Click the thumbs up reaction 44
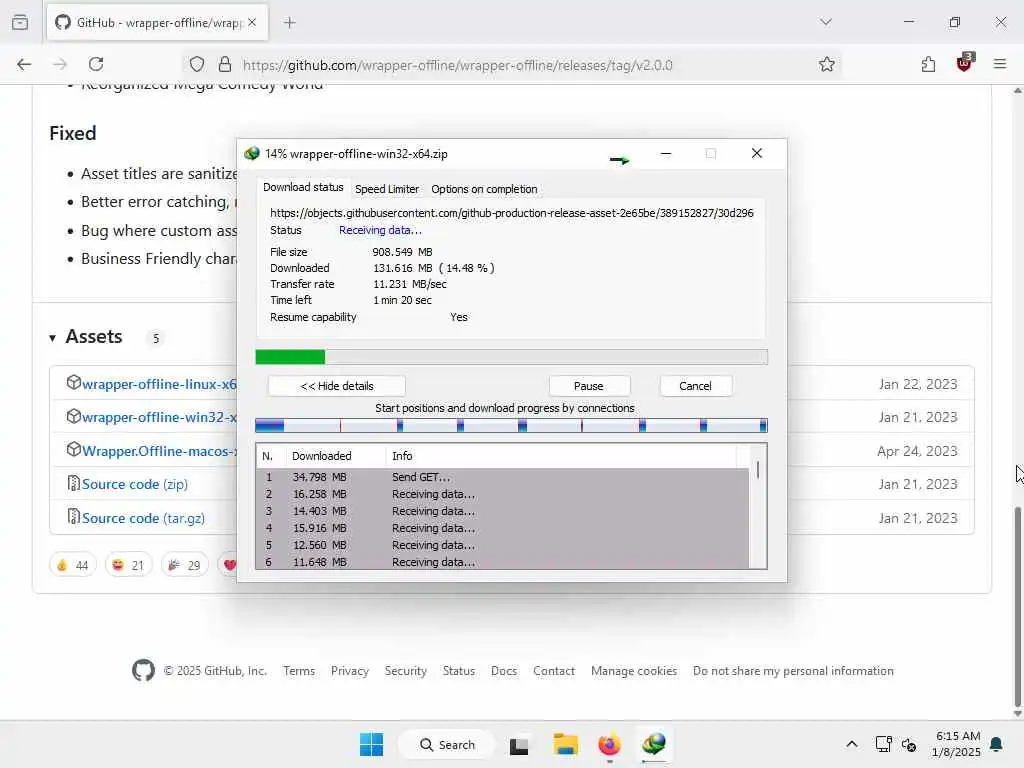 click(x=72, y=565)
